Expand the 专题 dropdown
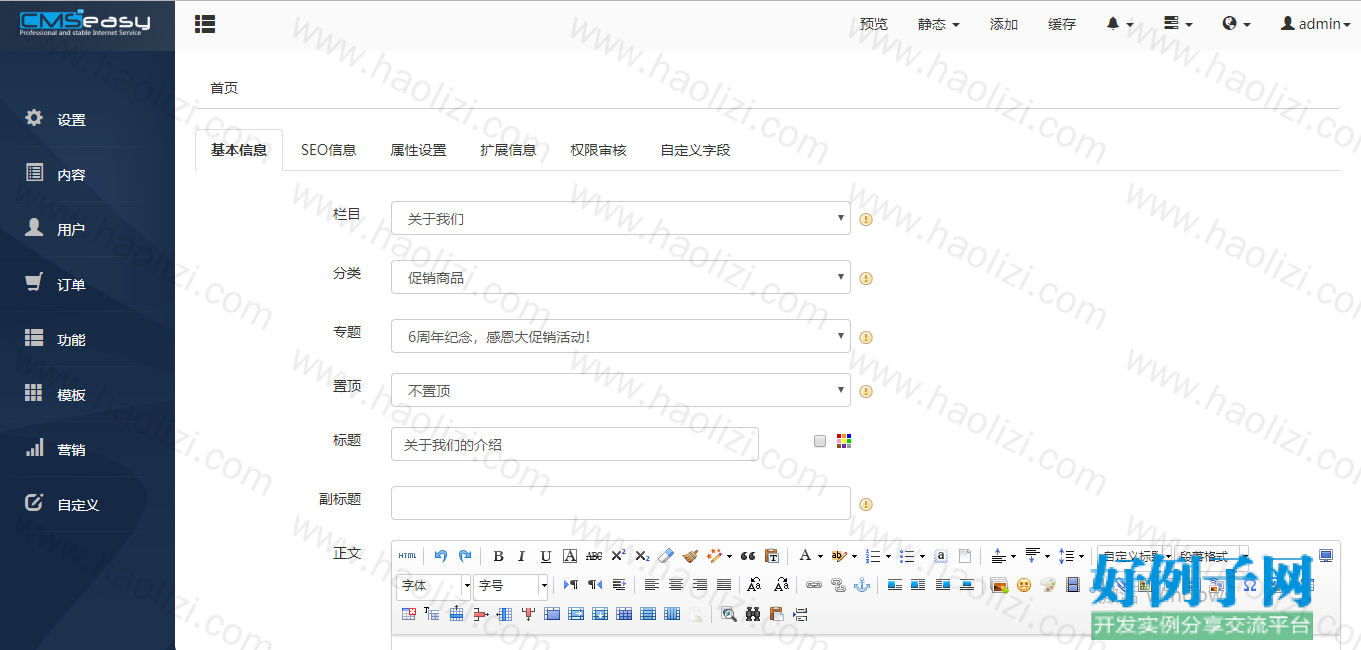1361x650 pixels. (x=621, y=336)
